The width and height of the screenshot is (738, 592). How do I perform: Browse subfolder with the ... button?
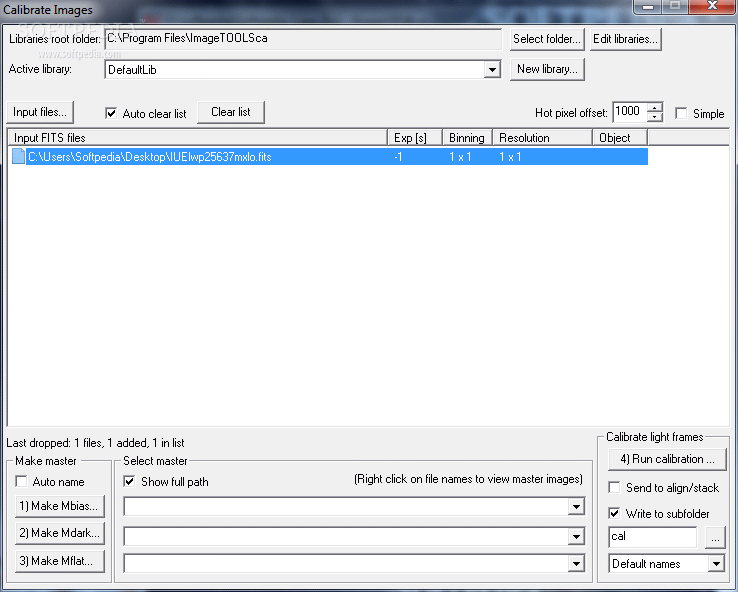click(x=715, y=537)
